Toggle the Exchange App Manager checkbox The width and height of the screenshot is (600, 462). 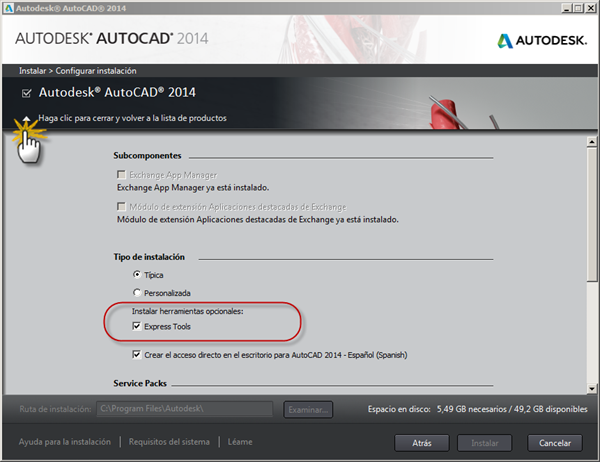tap(121, 175)
